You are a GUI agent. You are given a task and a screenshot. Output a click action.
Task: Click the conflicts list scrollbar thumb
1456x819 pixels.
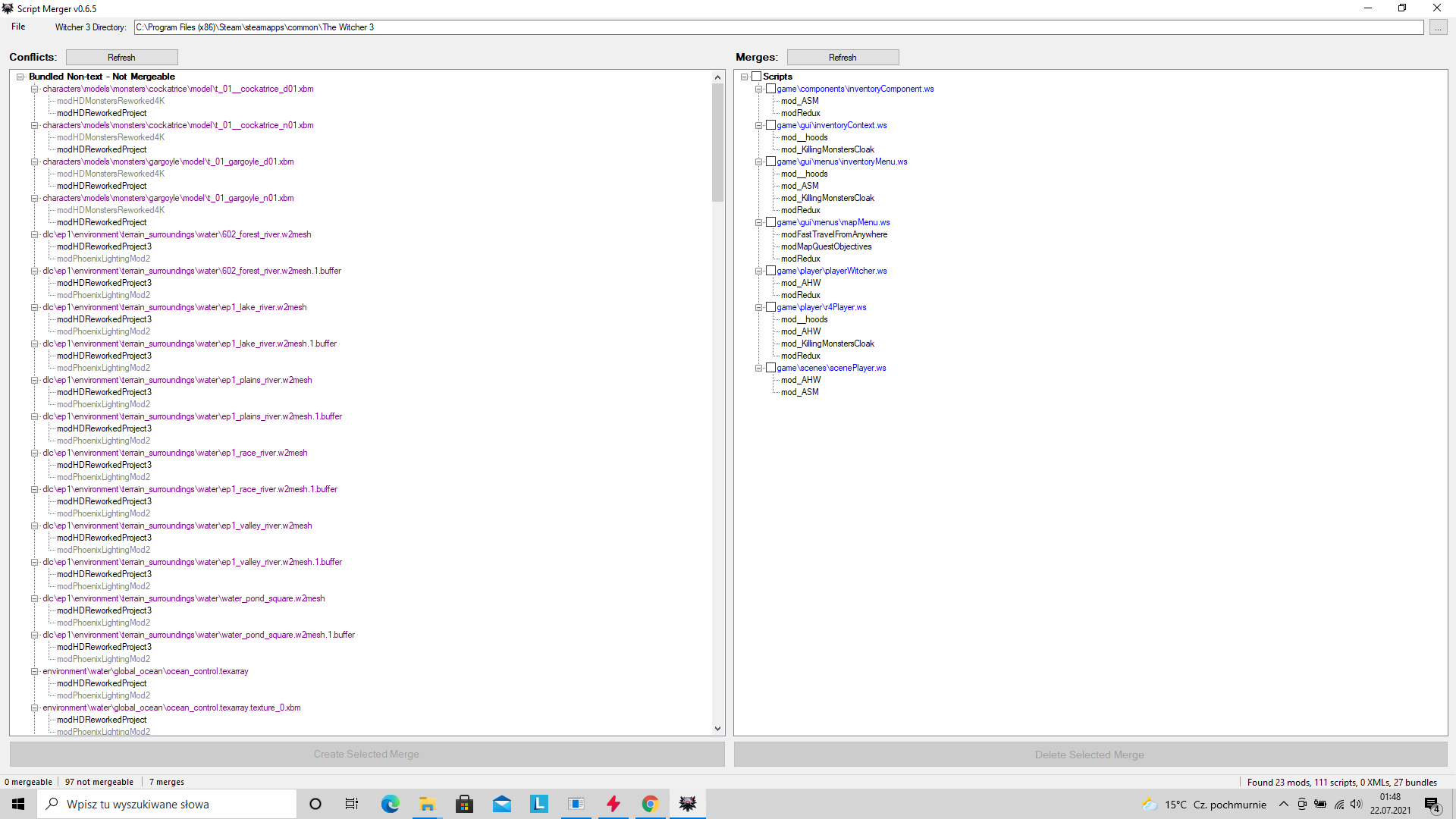(x=717, y=143)
